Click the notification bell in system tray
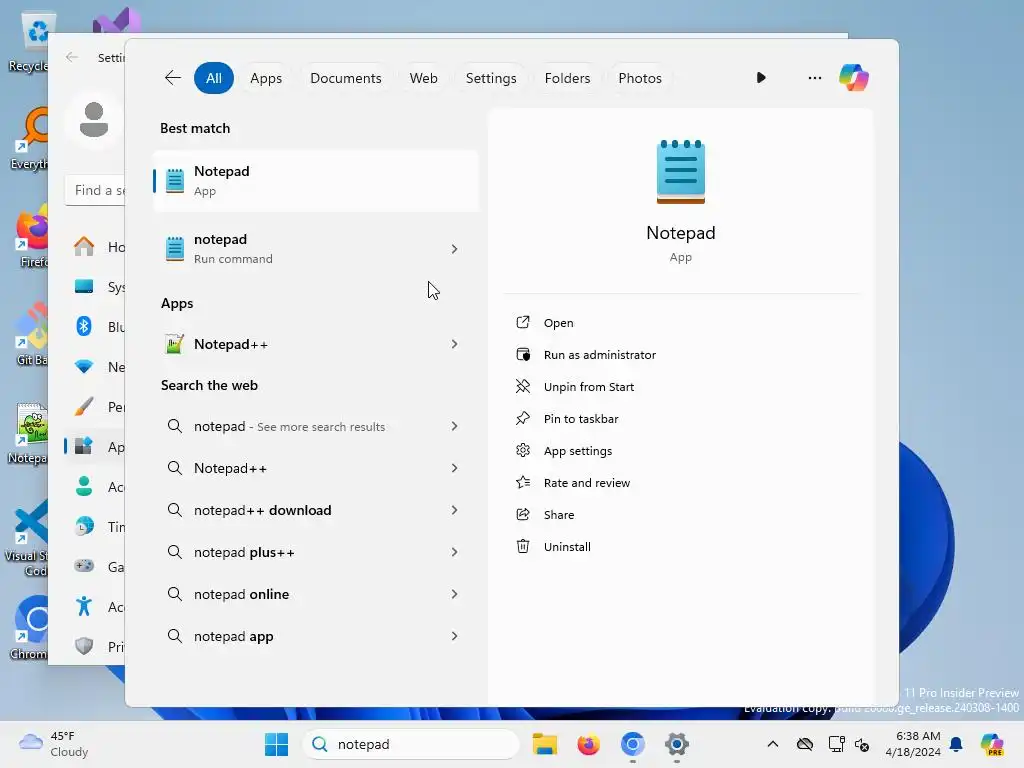Image resolution: width=1024 pixels, height=768 pixels. point(956,744)
